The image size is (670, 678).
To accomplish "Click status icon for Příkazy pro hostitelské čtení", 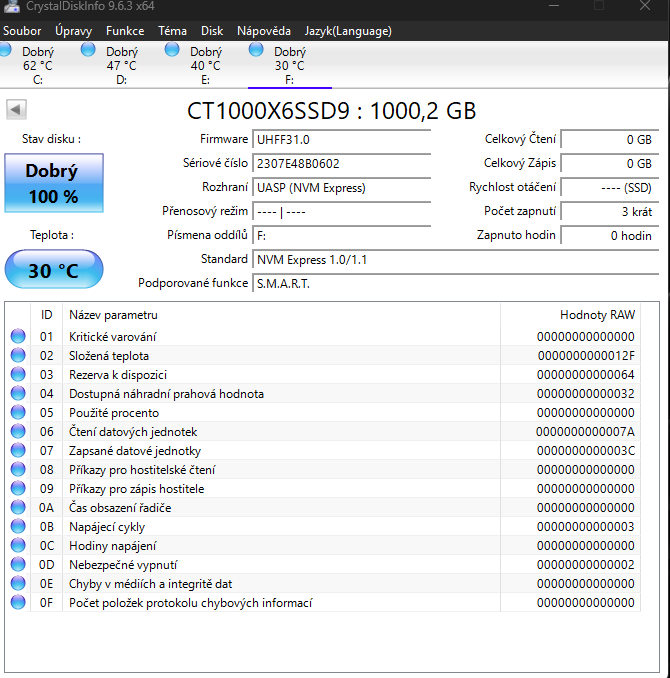I will [x=18, y=469].
